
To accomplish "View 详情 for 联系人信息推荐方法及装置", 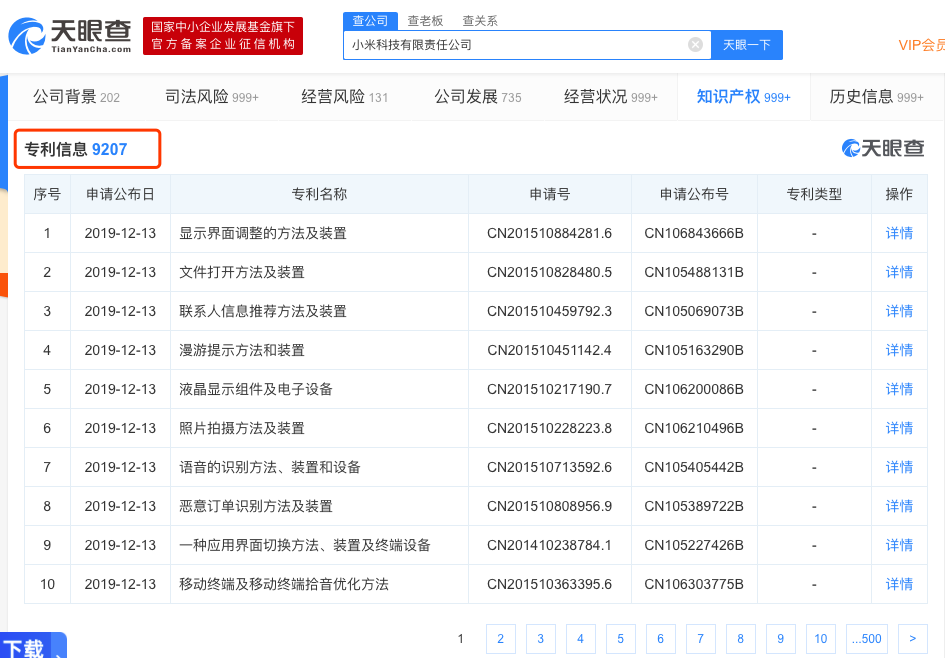I will point(899,311).
